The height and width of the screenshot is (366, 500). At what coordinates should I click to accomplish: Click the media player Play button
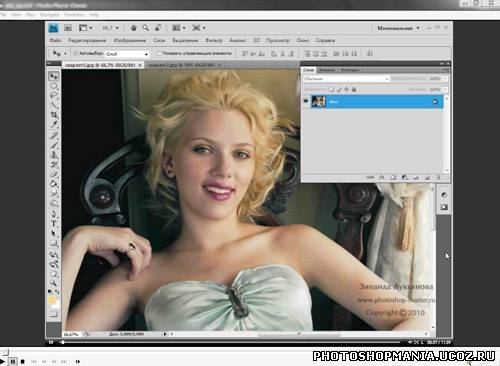(3, 361)
